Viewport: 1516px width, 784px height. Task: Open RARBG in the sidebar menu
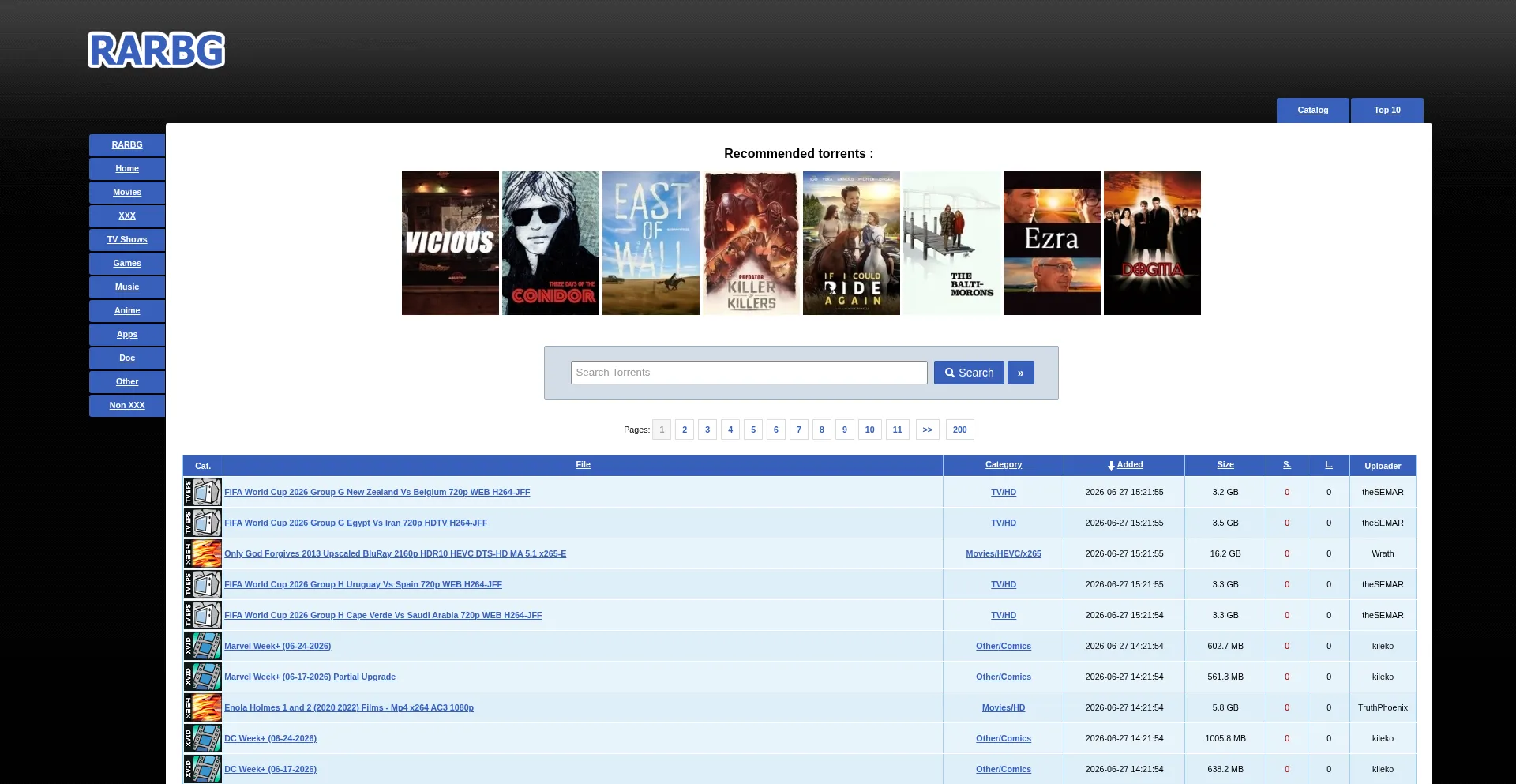tap(127, 145)
